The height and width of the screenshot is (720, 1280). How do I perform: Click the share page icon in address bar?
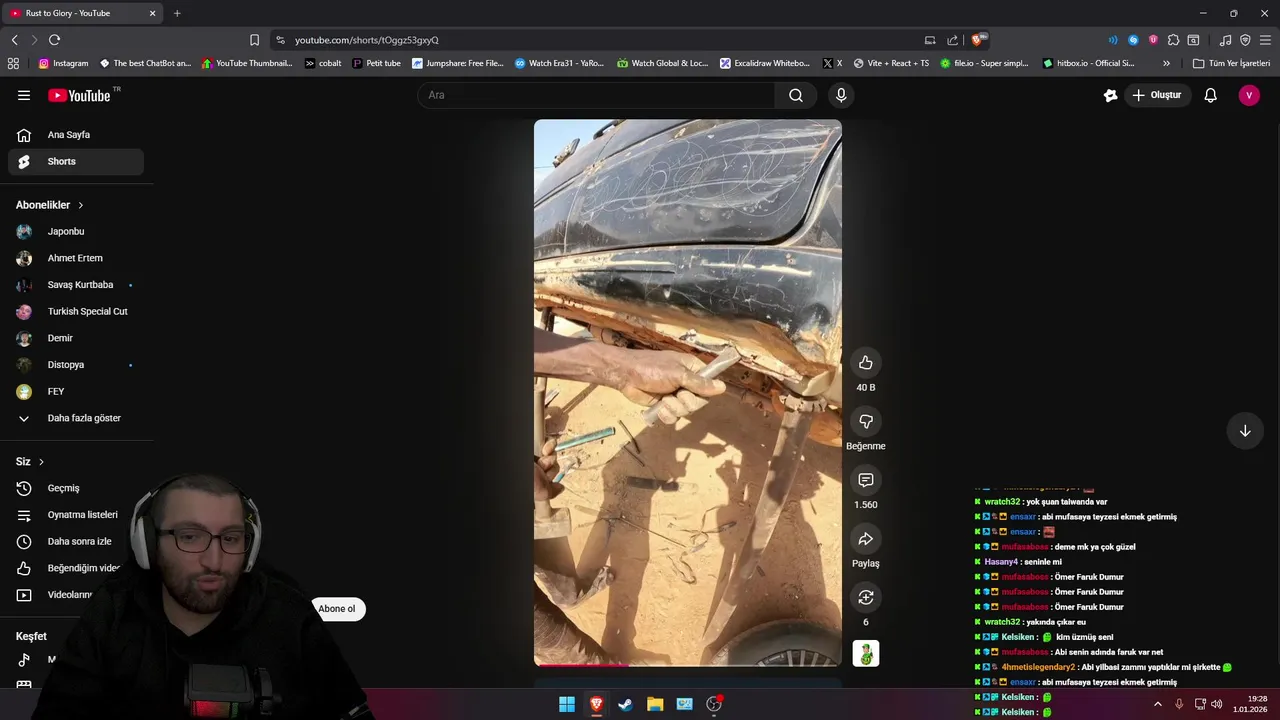[953, 40]
